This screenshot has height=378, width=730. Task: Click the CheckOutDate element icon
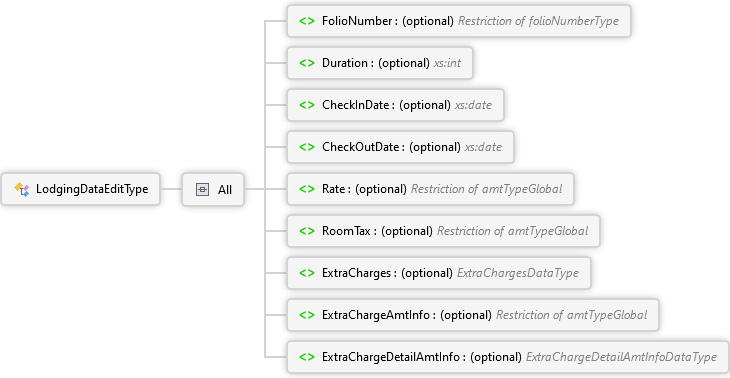pos(307,147)
